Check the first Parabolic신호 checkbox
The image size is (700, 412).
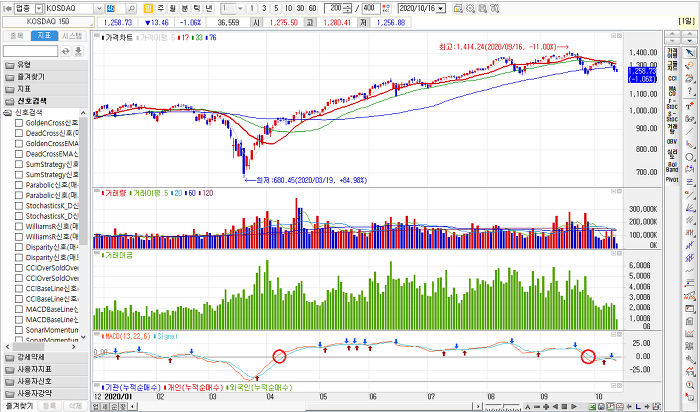[x=19, y=185]
